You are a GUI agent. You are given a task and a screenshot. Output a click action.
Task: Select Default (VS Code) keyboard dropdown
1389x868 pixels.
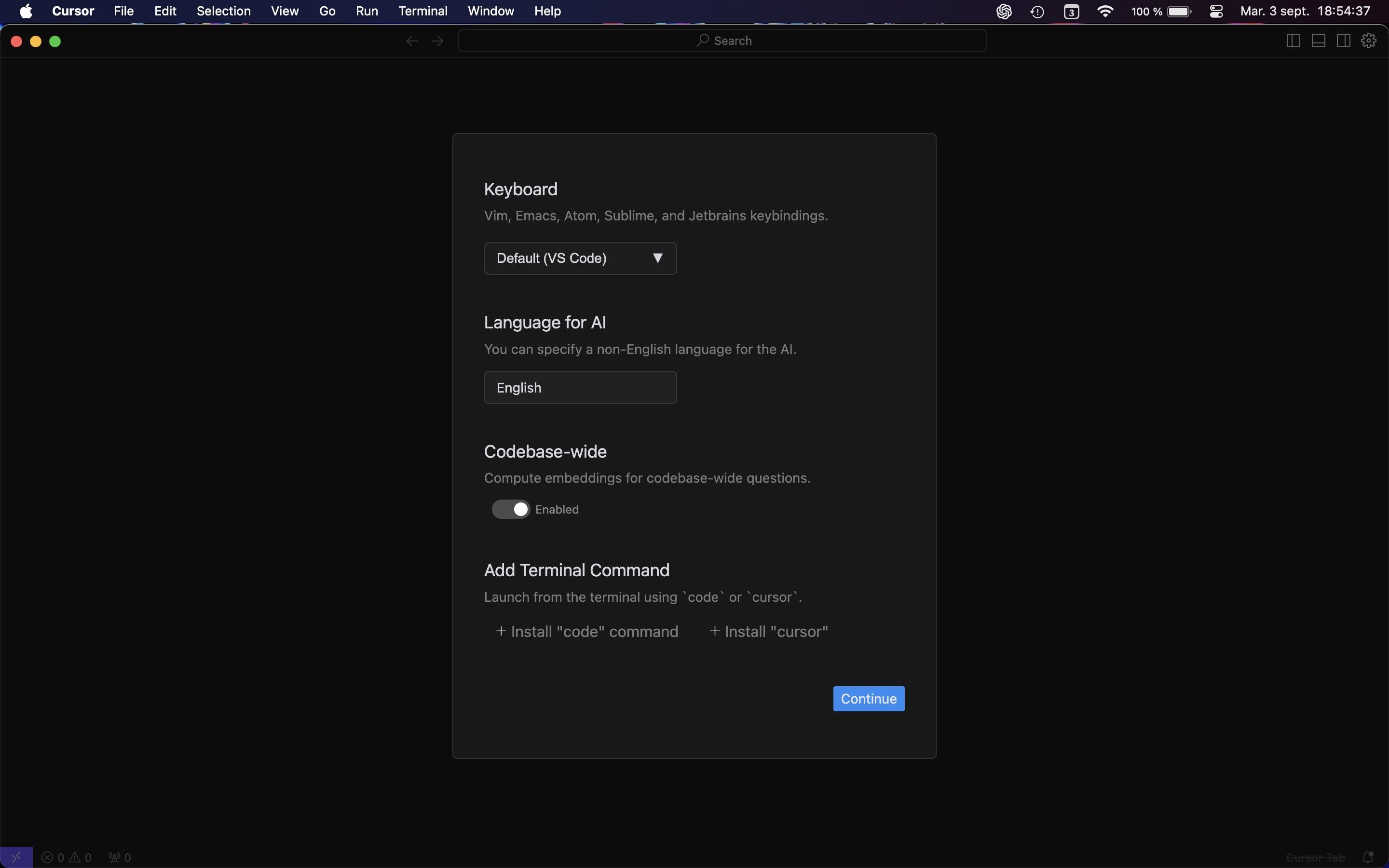(579, 258)
